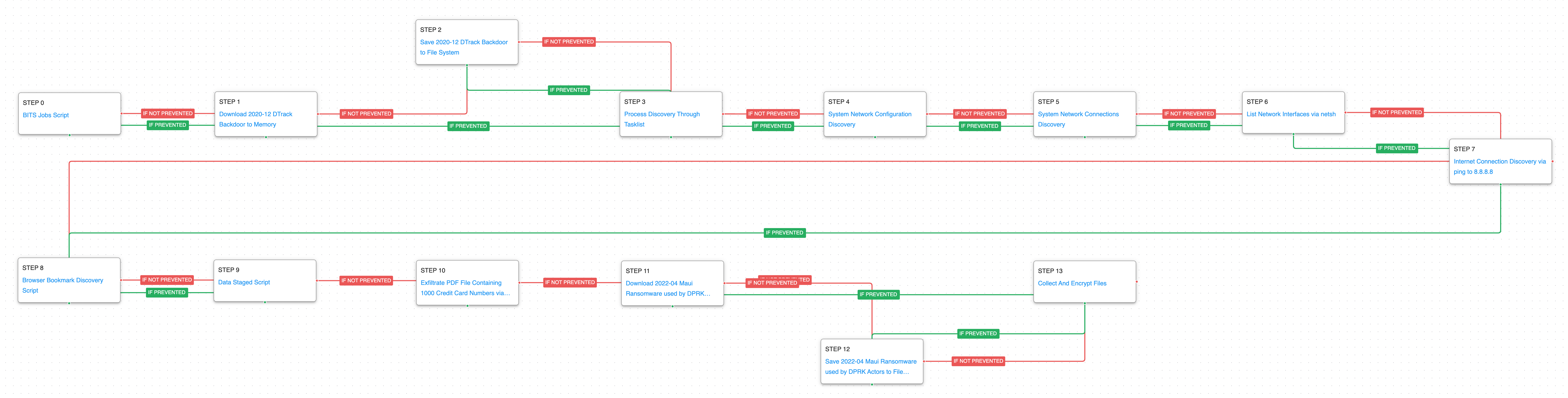Open System Network Configuration Discovery link

869,114
